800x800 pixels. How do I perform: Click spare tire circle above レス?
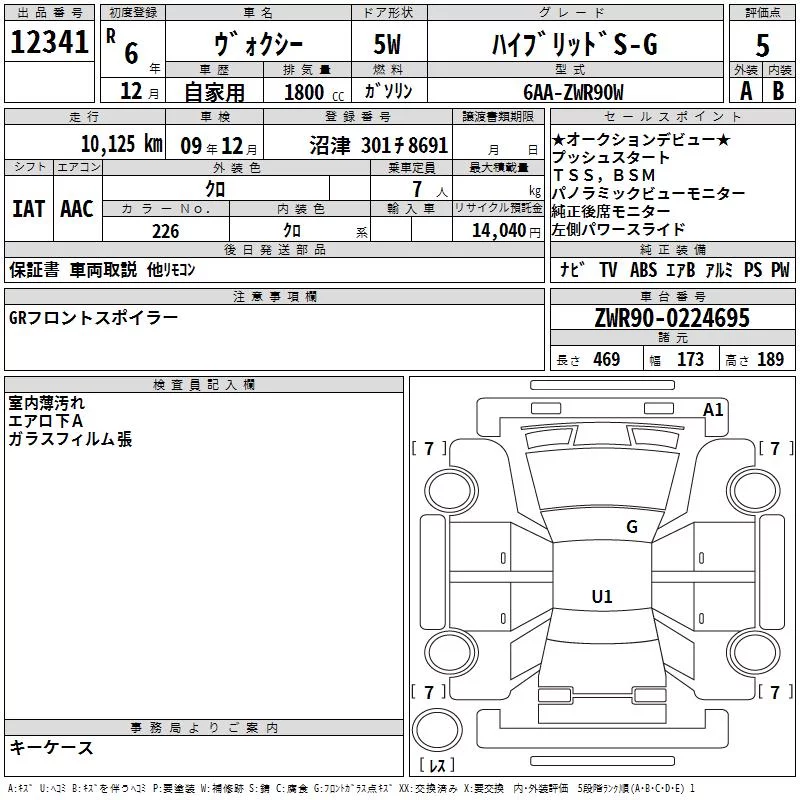[437, 730]
